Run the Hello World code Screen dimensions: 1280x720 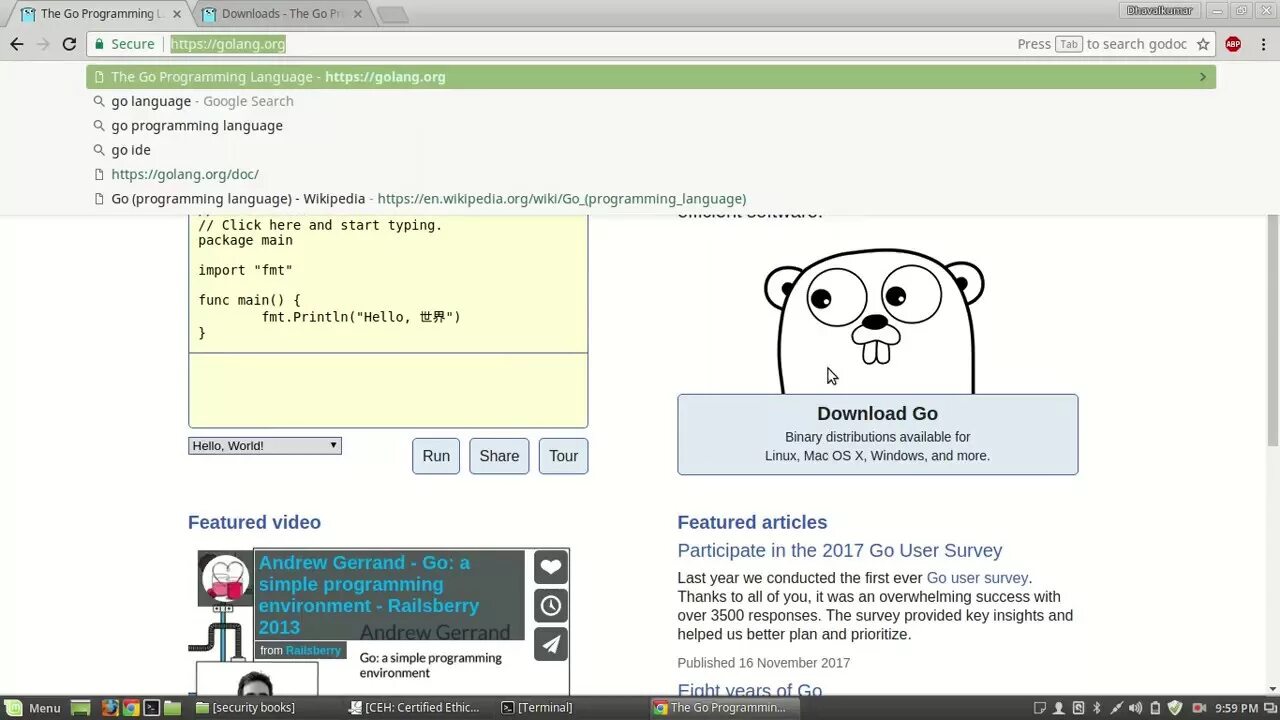[x=436, y=456]
